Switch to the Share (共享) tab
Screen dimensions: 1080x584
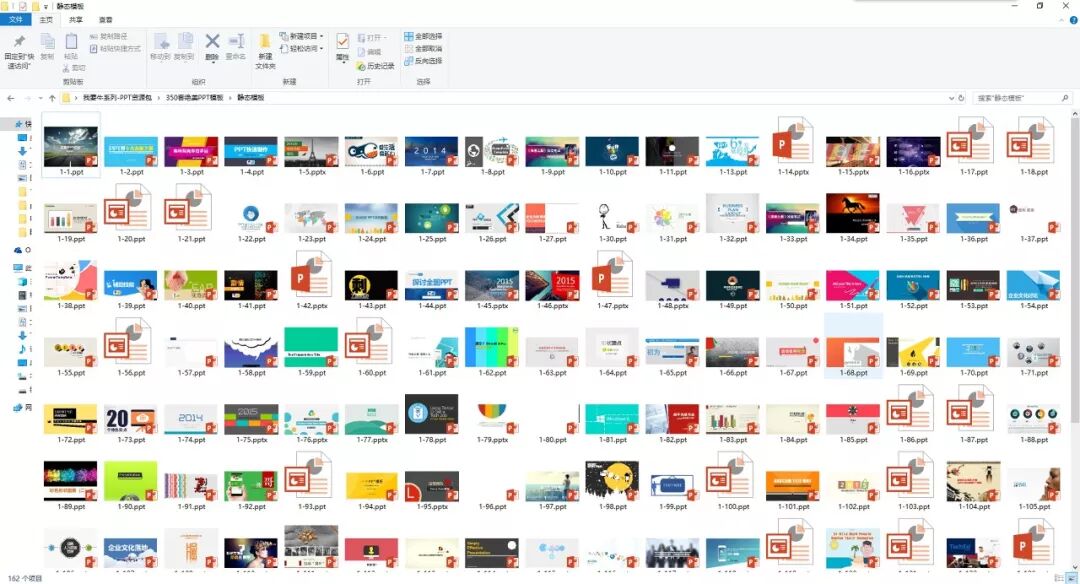click(76, 20)
